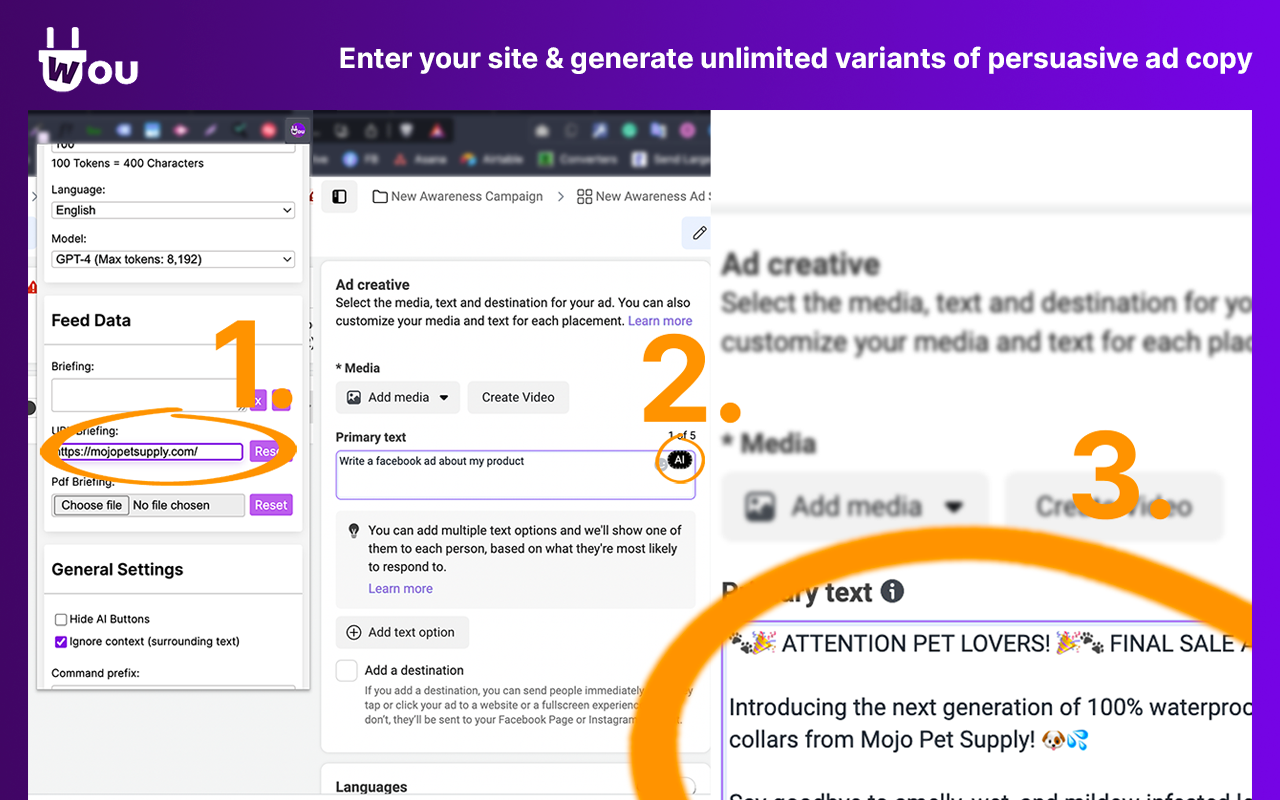This screenshot has width=1280, height=800.
Task: Uncheck Ignore context (surrounding text)
Action: [61, 641]
